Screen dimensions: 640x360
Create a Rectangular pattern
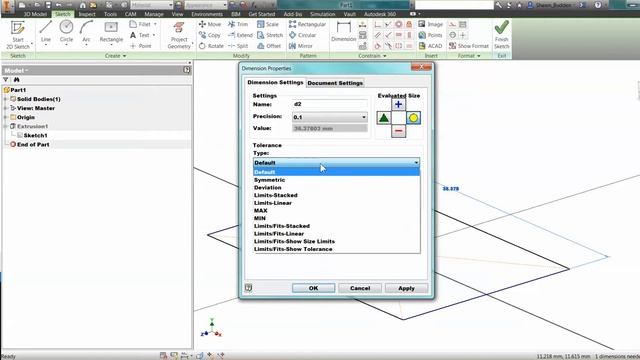[x=307, y=24]
